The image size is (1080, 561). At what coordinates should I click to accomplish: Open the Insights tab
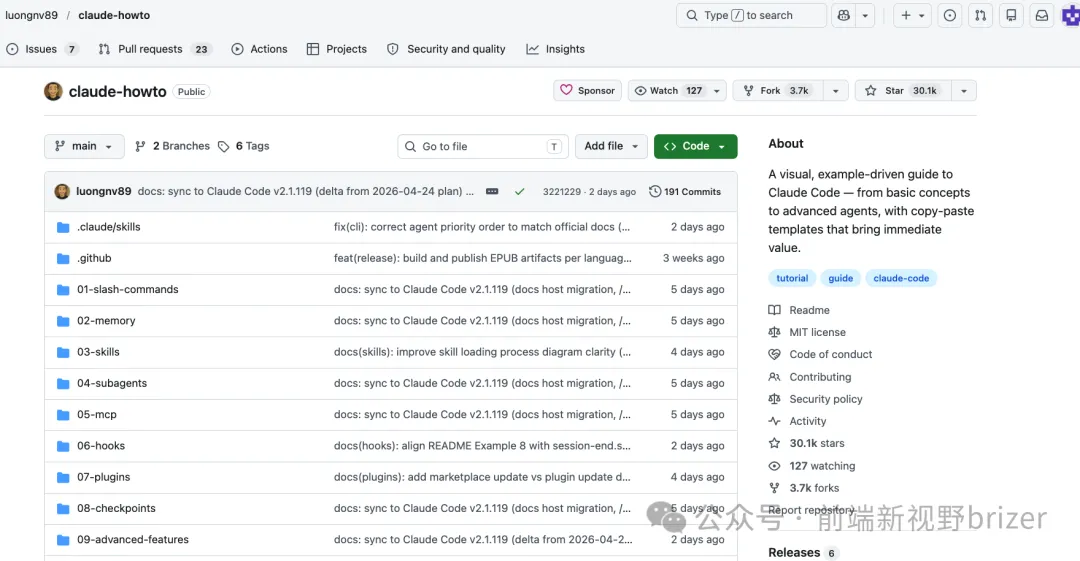click(x=555, y=49)
